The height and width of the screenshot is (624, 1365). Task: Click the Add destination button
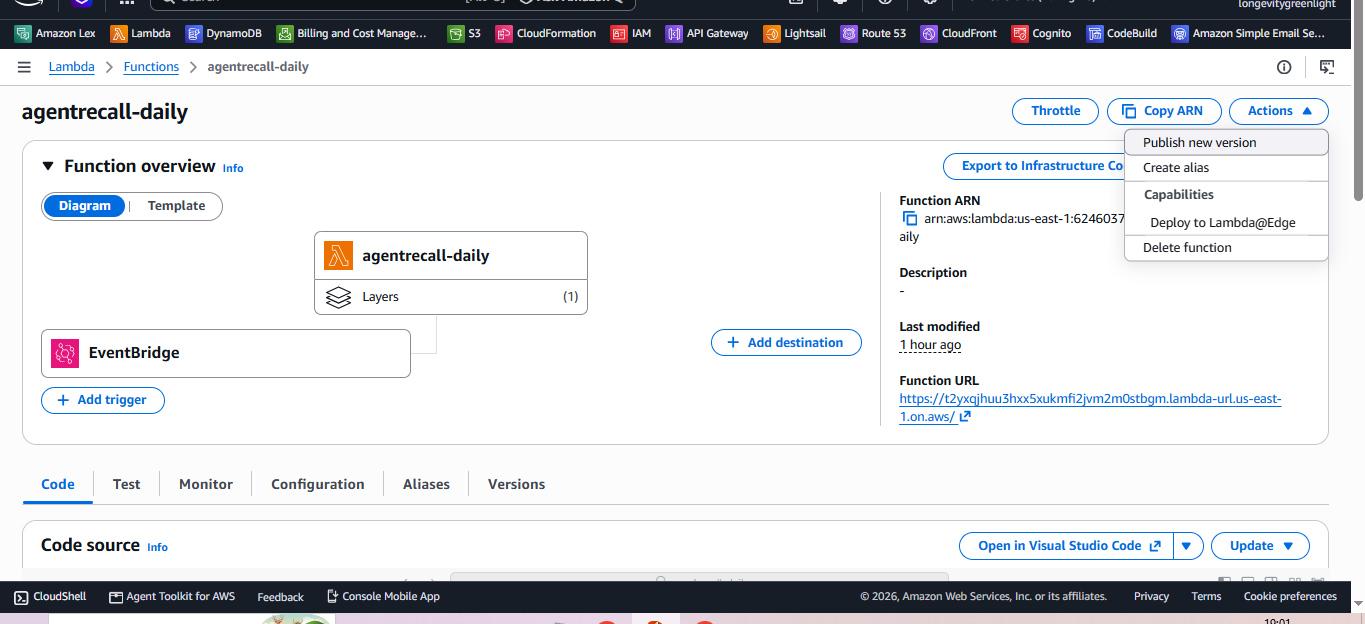[786, 343]
